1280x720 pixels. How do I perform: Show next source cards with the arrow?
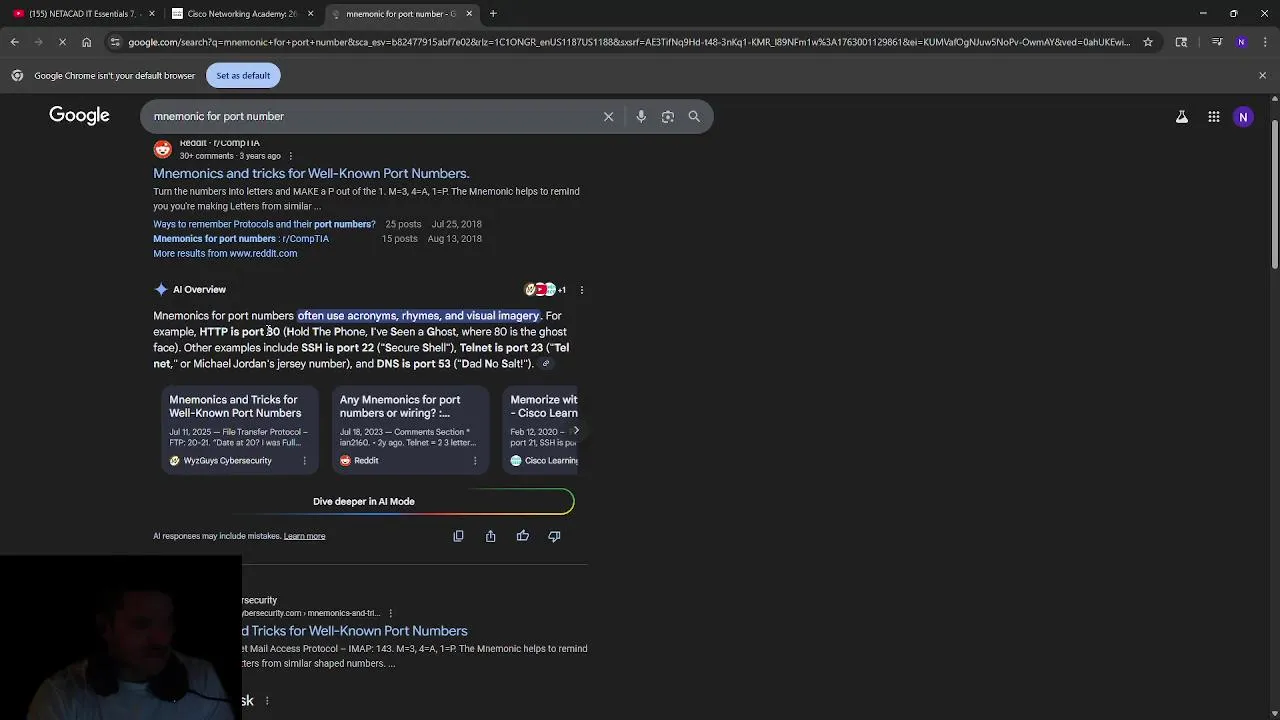576,431
